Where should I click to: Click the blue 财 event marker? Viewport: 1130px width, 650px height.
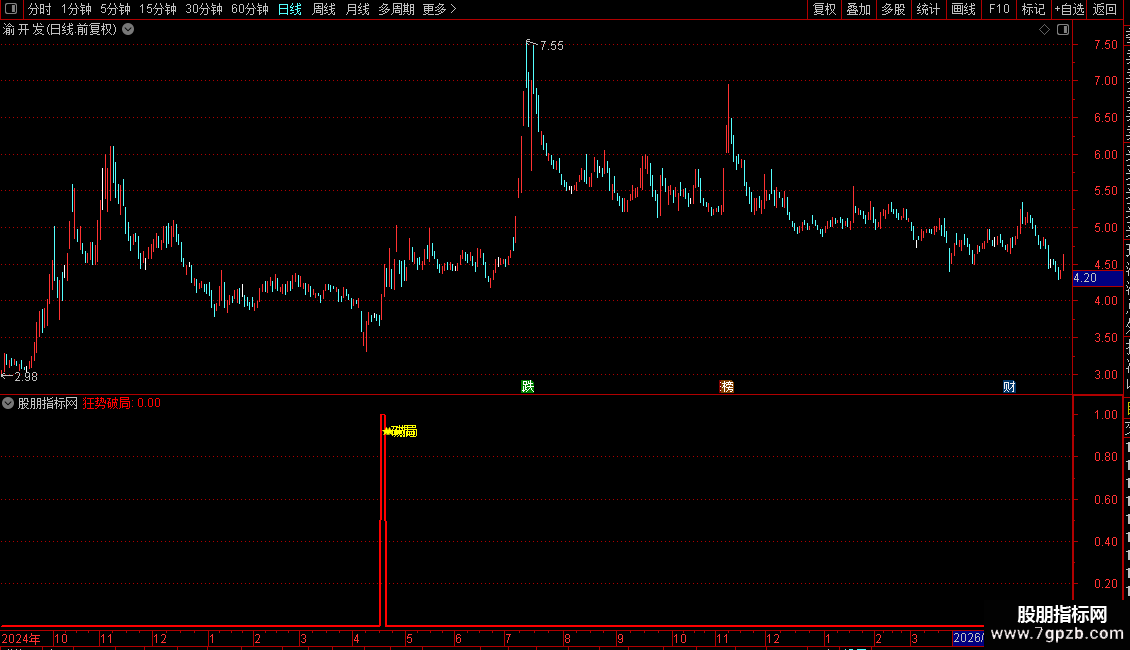(x=1009, y=387)
